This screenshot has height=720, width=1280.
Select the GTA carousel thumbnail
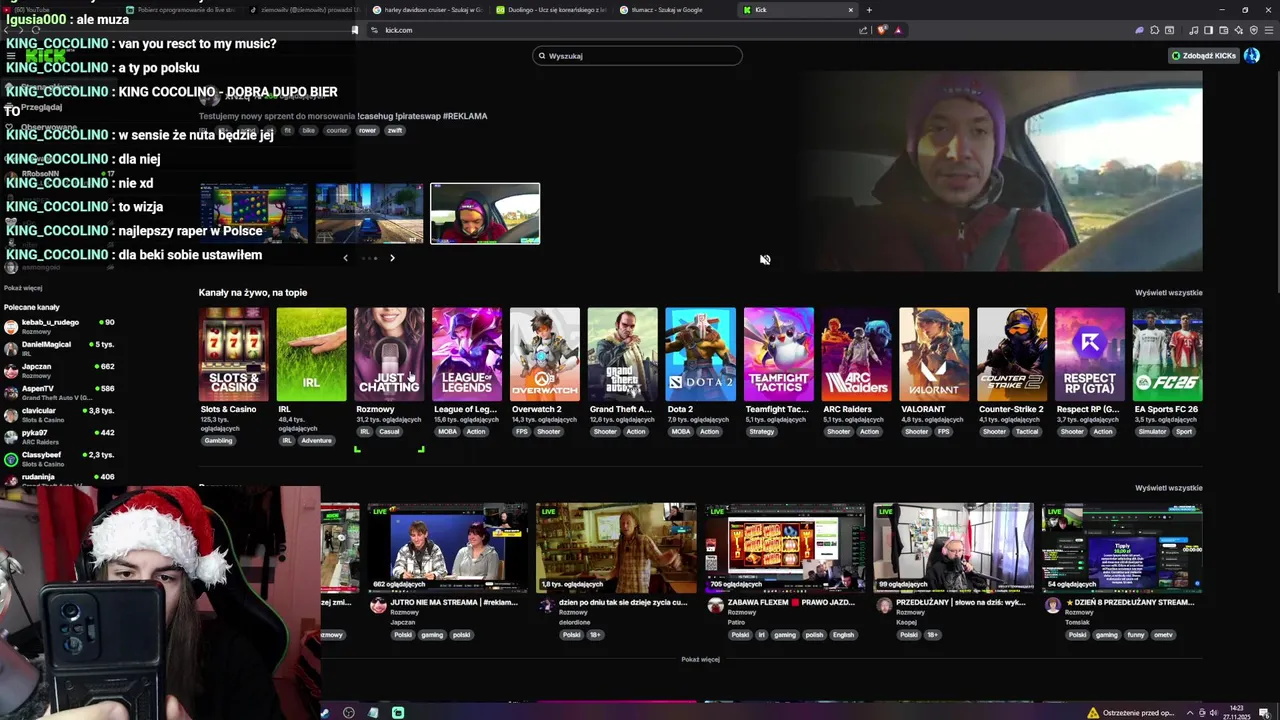[370, 213]
